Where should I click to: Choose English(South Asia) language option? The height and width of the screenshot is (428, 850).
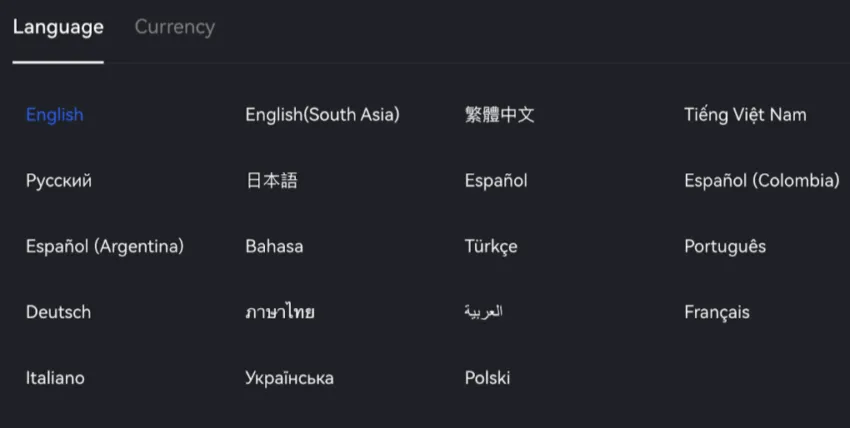322,115
